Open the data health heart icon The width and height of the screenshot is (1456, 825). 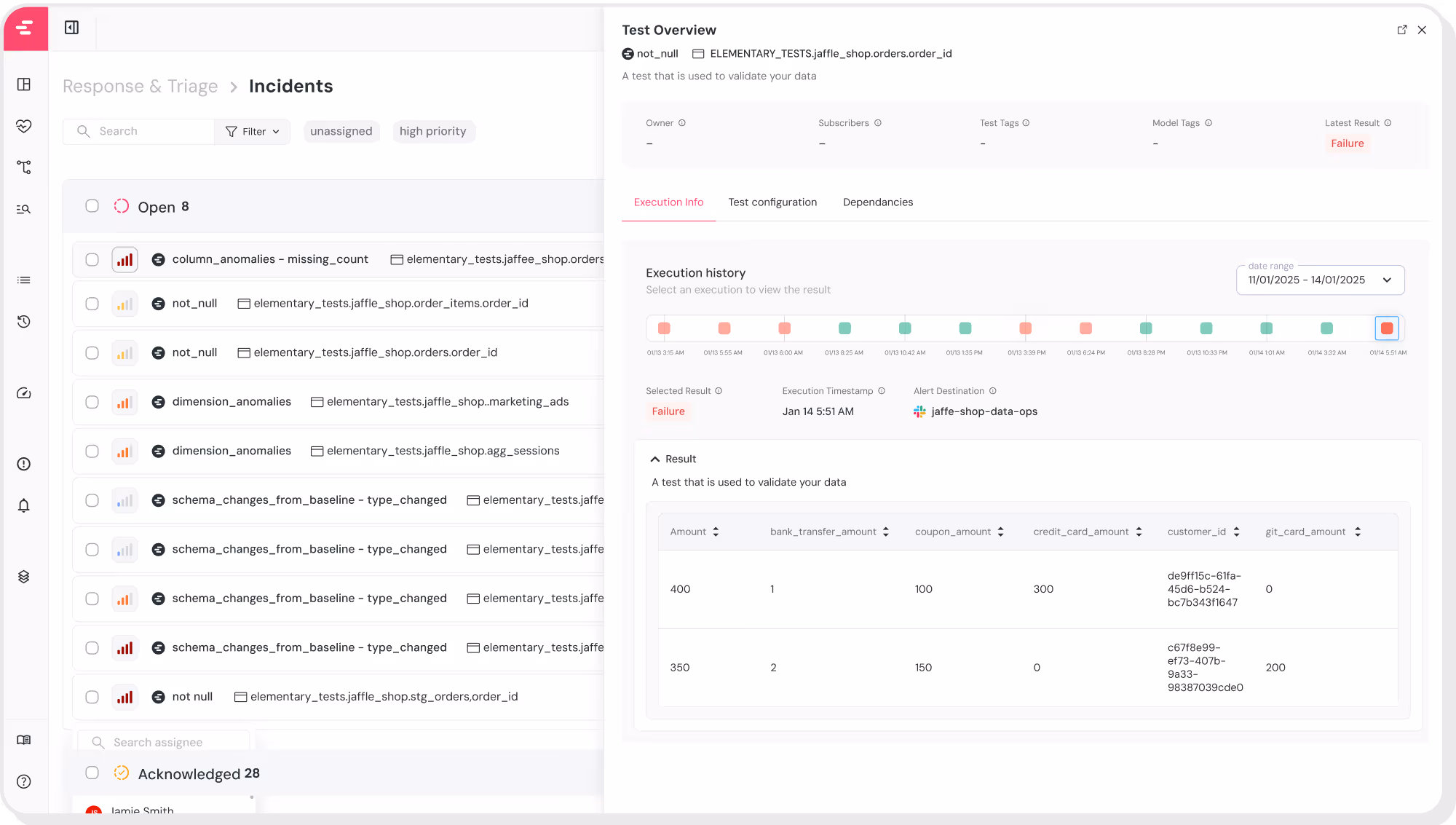[x=24, y=126]
